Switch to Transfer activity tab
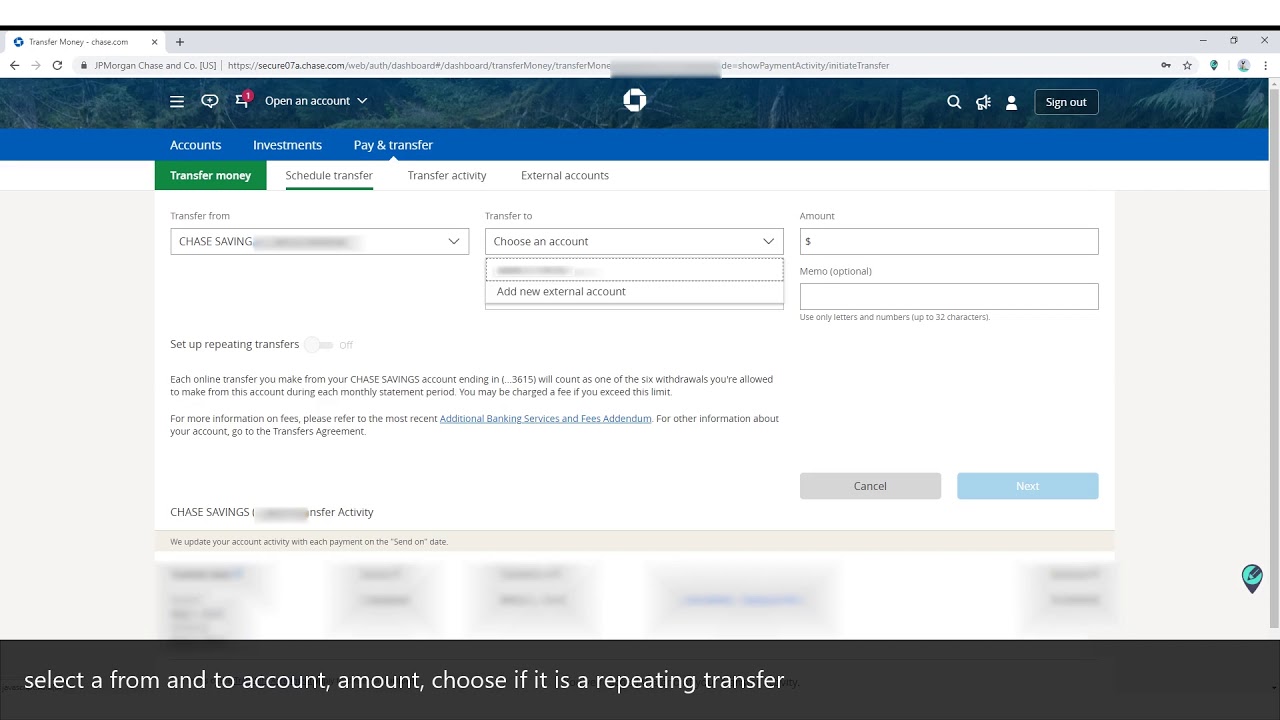The width and height of the screenshot is (1280, 720). (x=447, y=175)
